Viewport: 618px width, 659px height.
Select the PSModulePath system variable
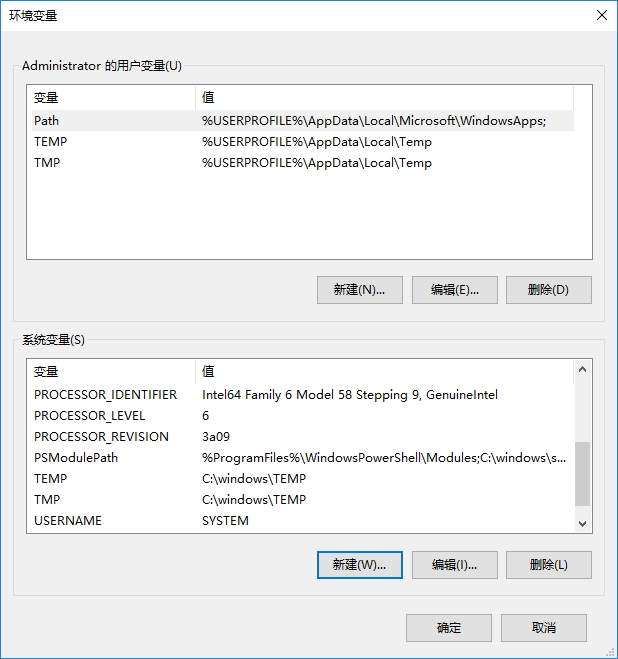coord(303,458)
